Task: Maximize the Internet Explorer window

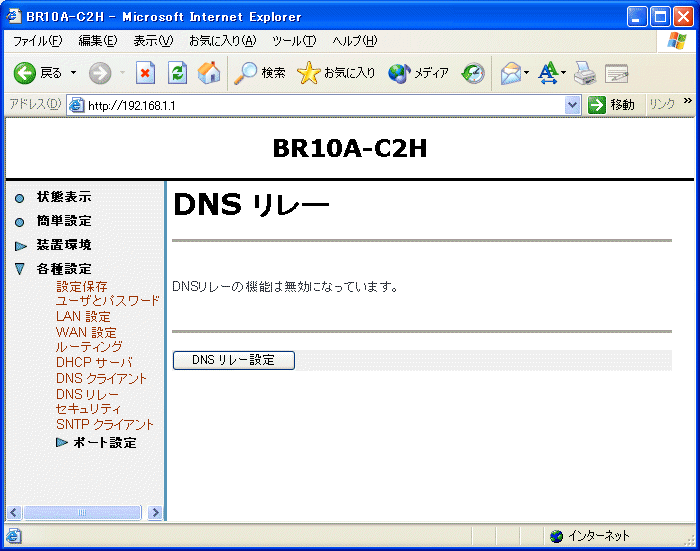Action: pyautogui.click(x=660, y=17)
